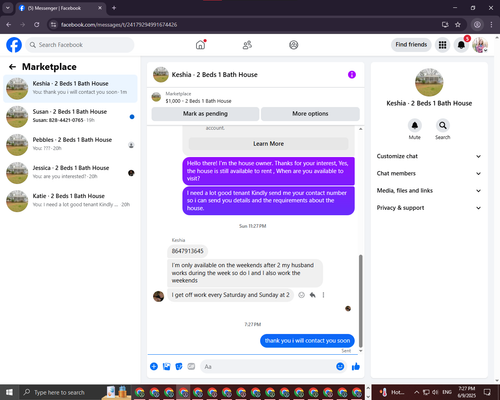The height and width of the screenshot is (400, 500).
Task: Click the large listing photo in right panel
Action: (429, 82)
